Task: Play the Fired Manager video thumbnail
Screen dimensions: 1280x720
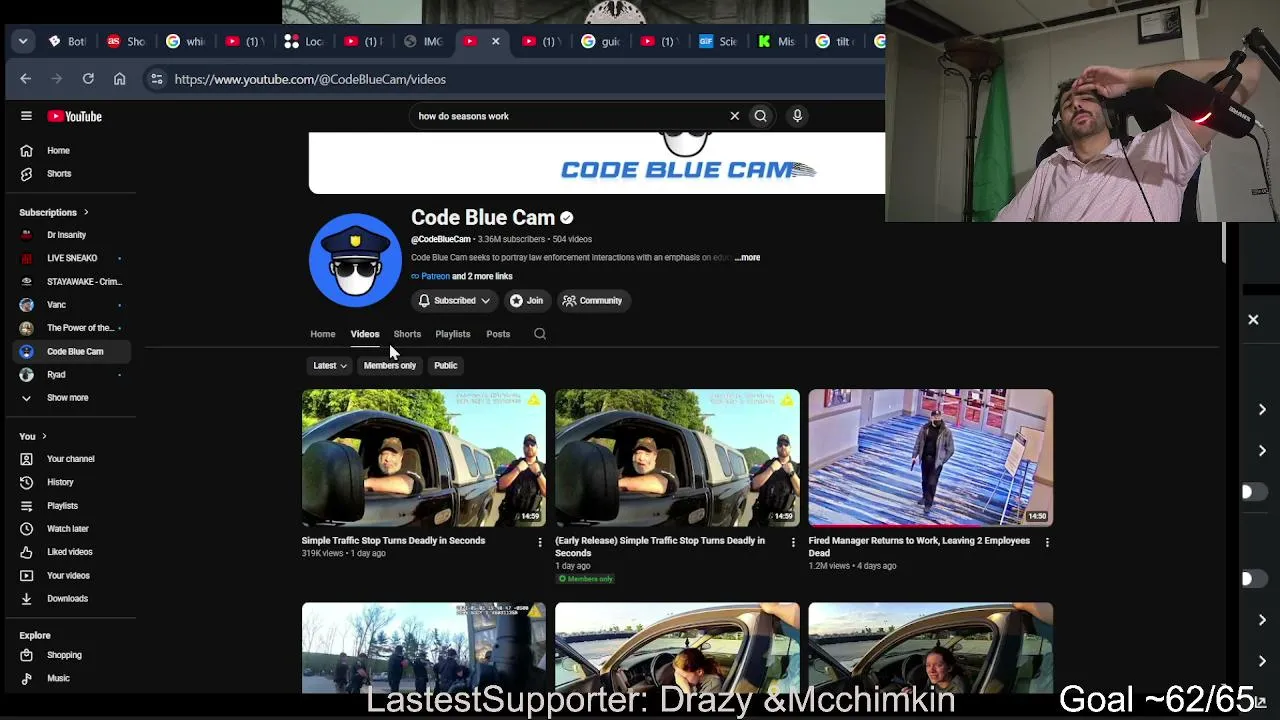Action: (x=931, y=458)
